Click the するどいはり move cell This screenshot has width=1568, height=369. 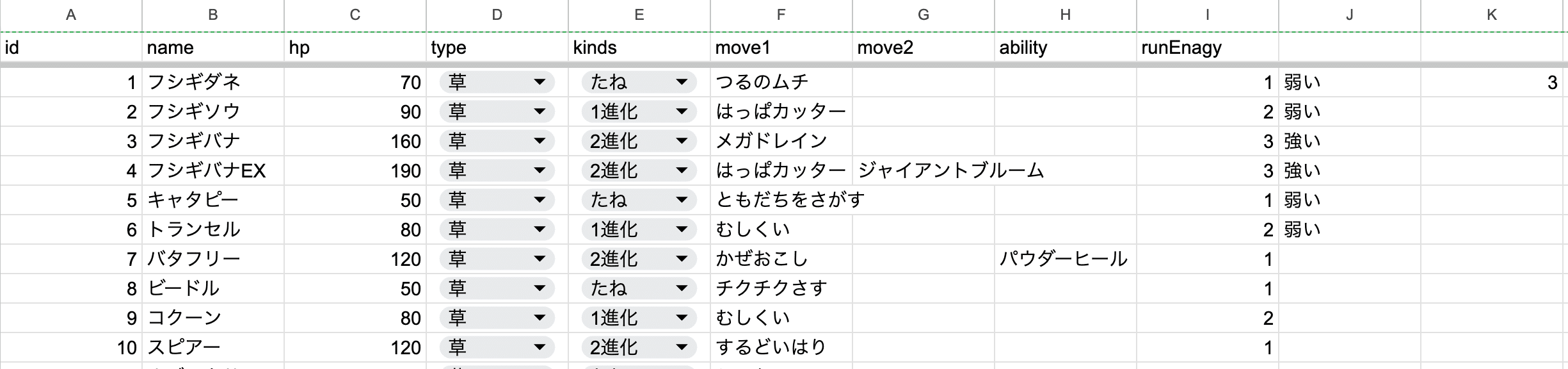pyautogui.click(x=781, y=347)
